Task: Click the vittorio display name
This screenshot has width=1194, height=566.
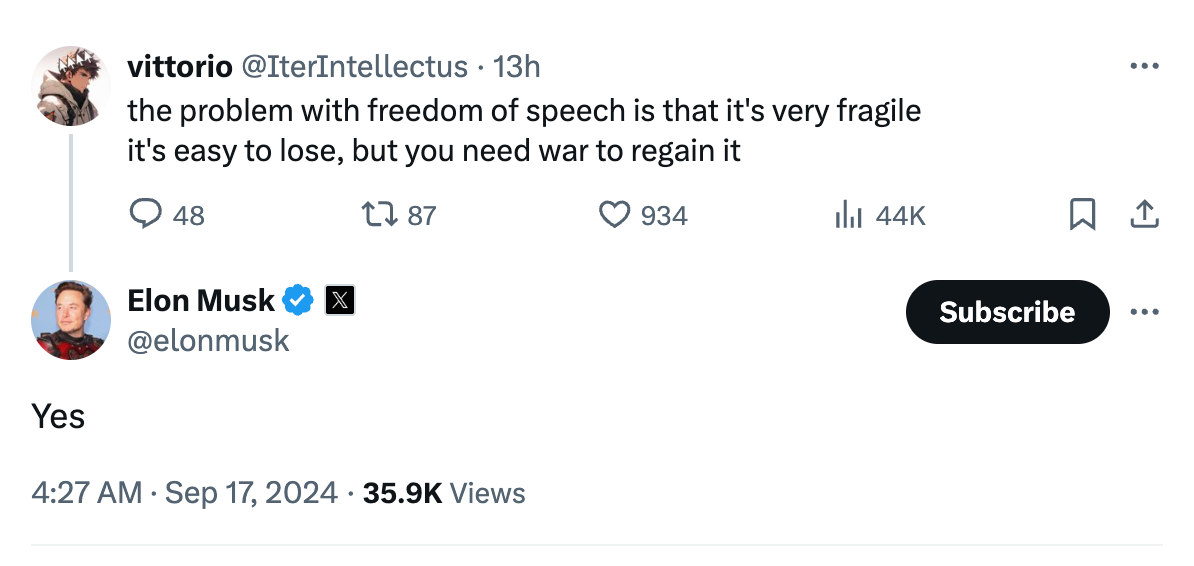Action: (x=176, y=67)
